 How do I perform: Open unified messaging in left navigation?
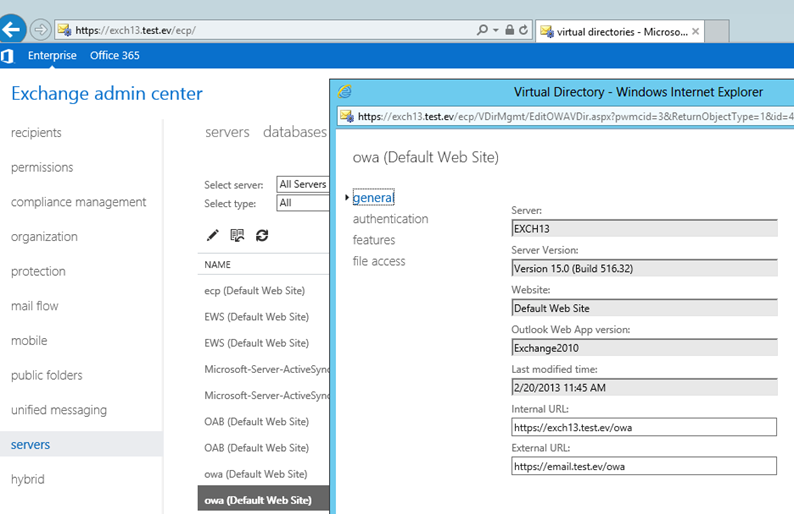coord(59,410)
